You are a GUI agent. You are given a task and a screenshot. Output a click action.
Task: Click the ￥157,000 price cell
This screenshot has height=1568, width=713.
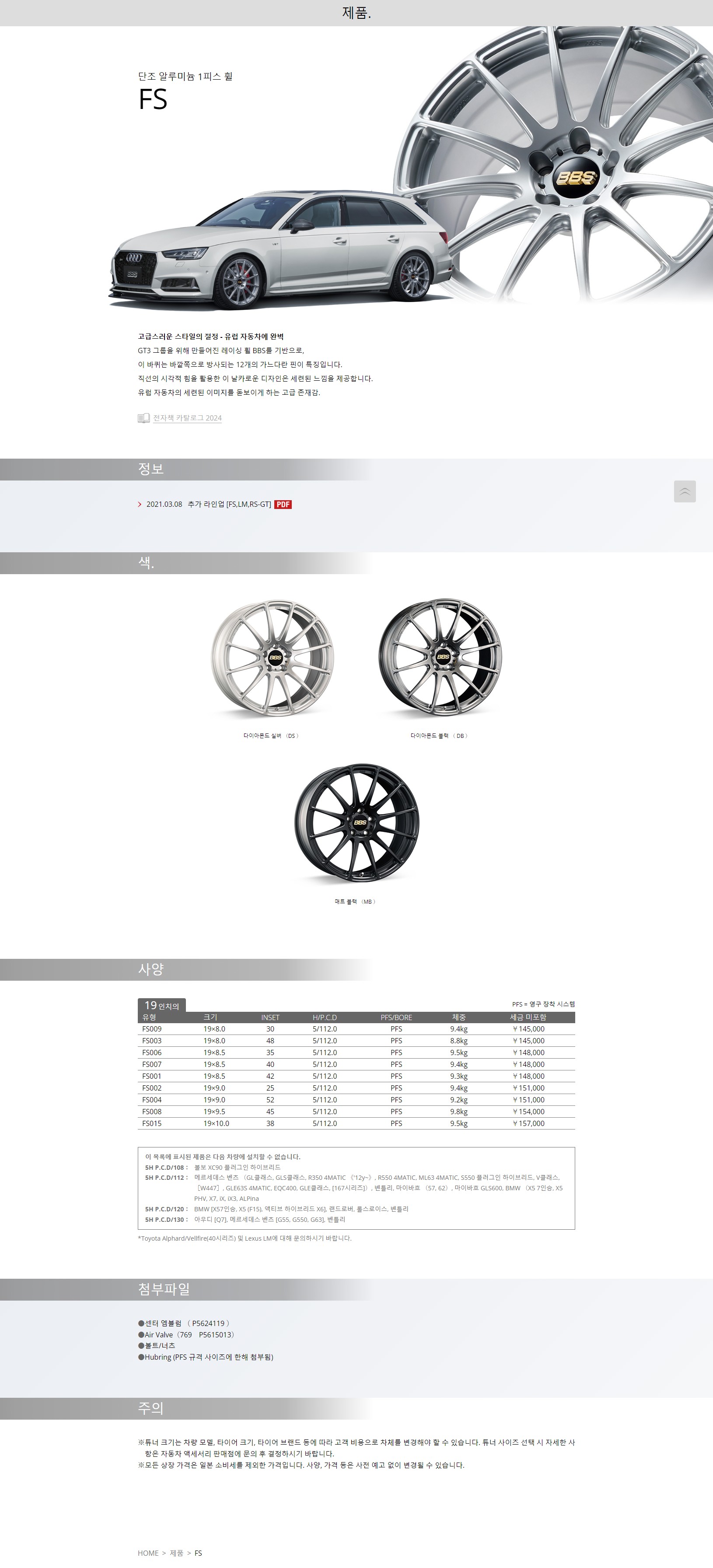528,1124
